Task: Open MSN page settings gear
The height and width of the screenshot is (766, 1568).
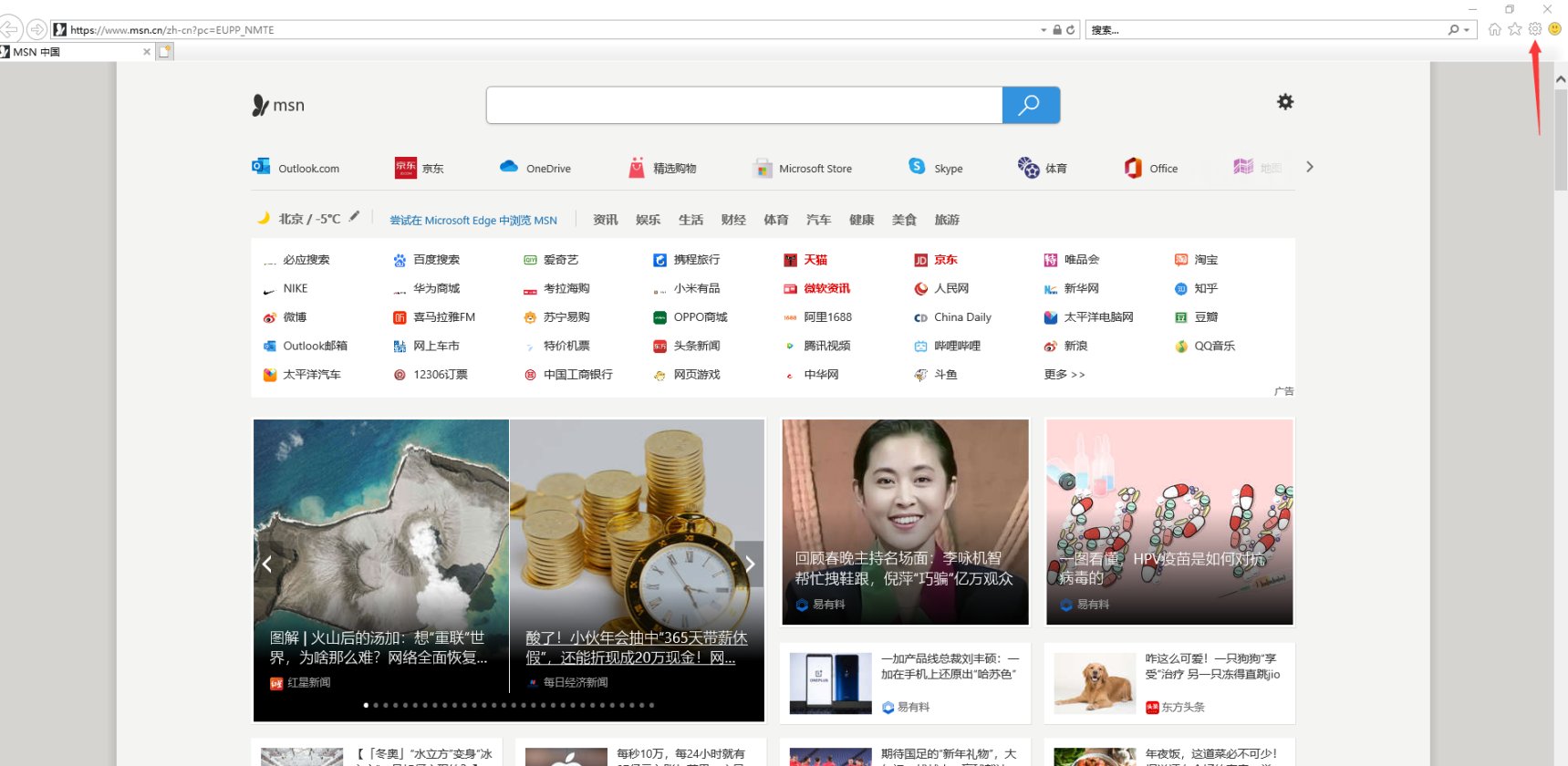Action: (1284, 102)
